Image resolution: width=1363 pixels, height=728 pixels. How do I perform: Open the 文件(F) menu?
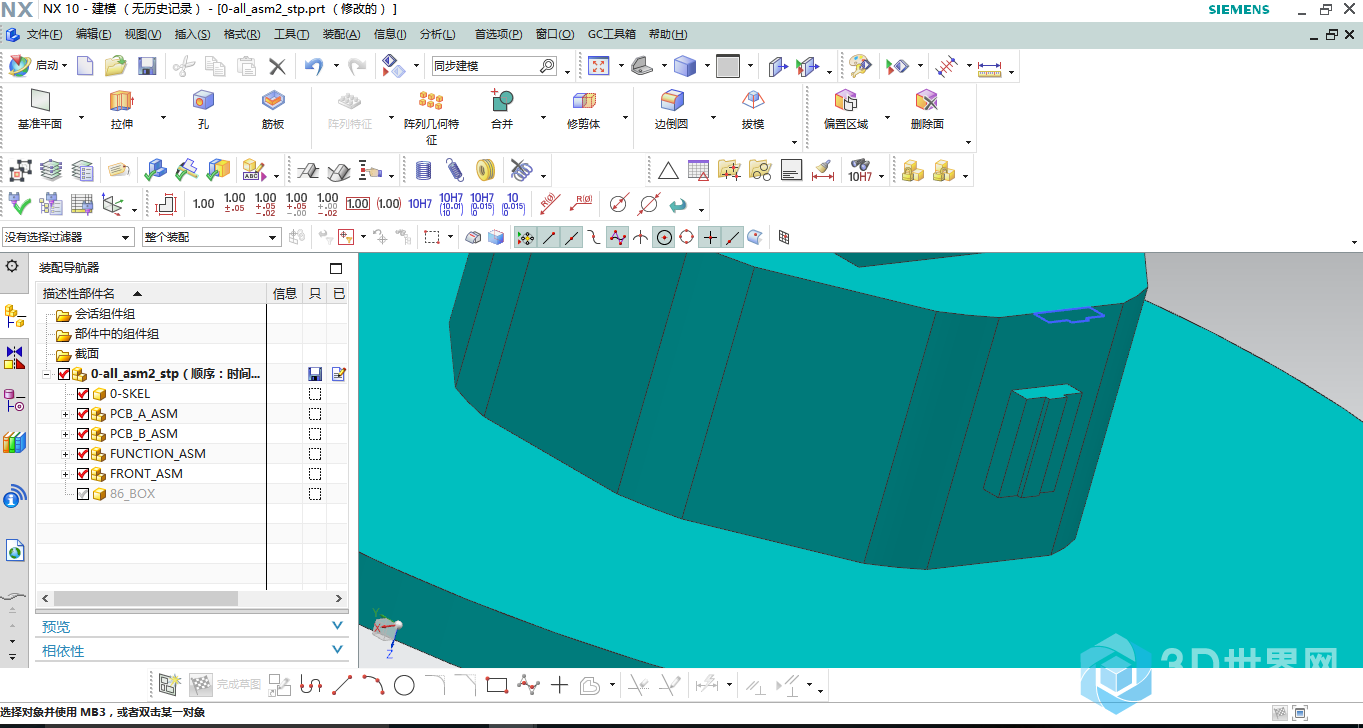[44, 34]
